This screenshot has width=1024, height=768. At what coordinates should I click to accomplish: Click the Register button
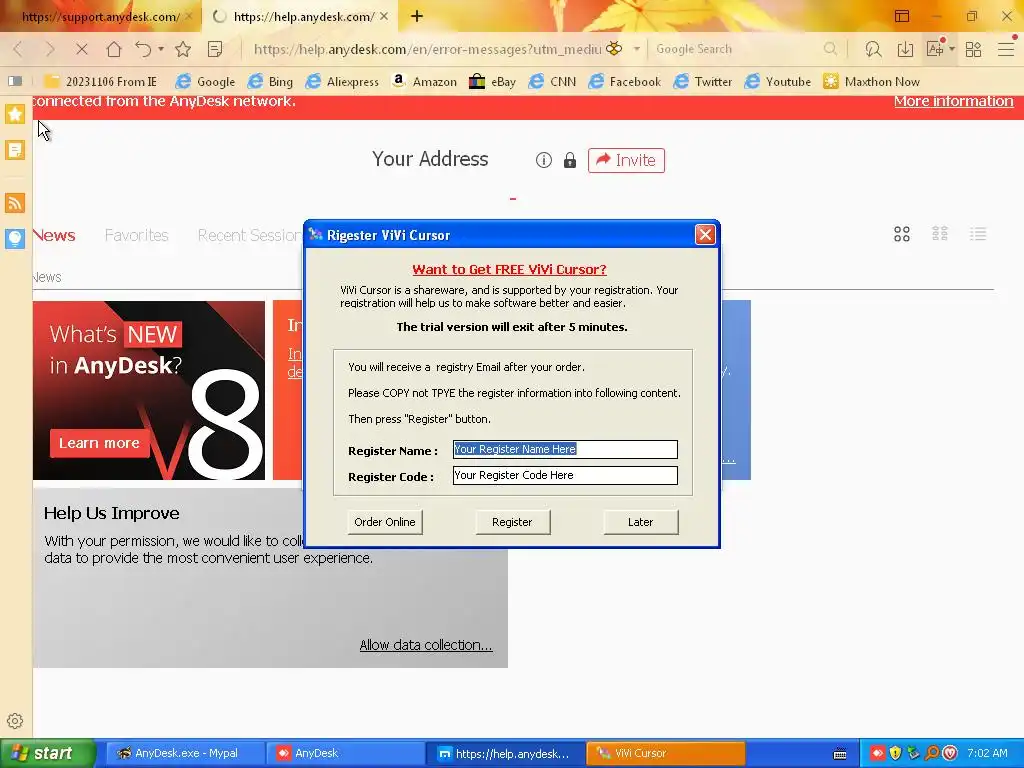pos(513,522)
